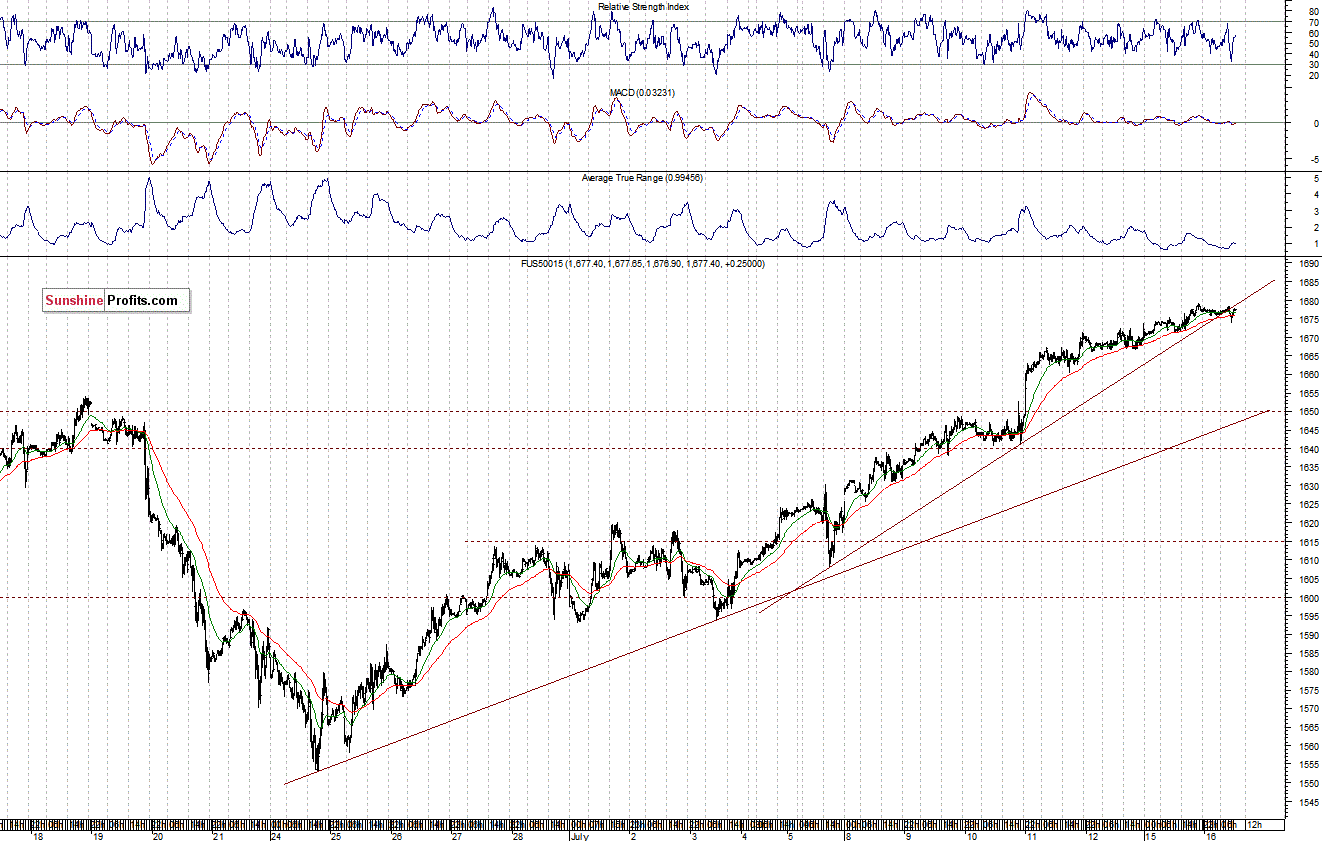
Task: Click the 1545 price axis label
Action: coord(1308,802)
